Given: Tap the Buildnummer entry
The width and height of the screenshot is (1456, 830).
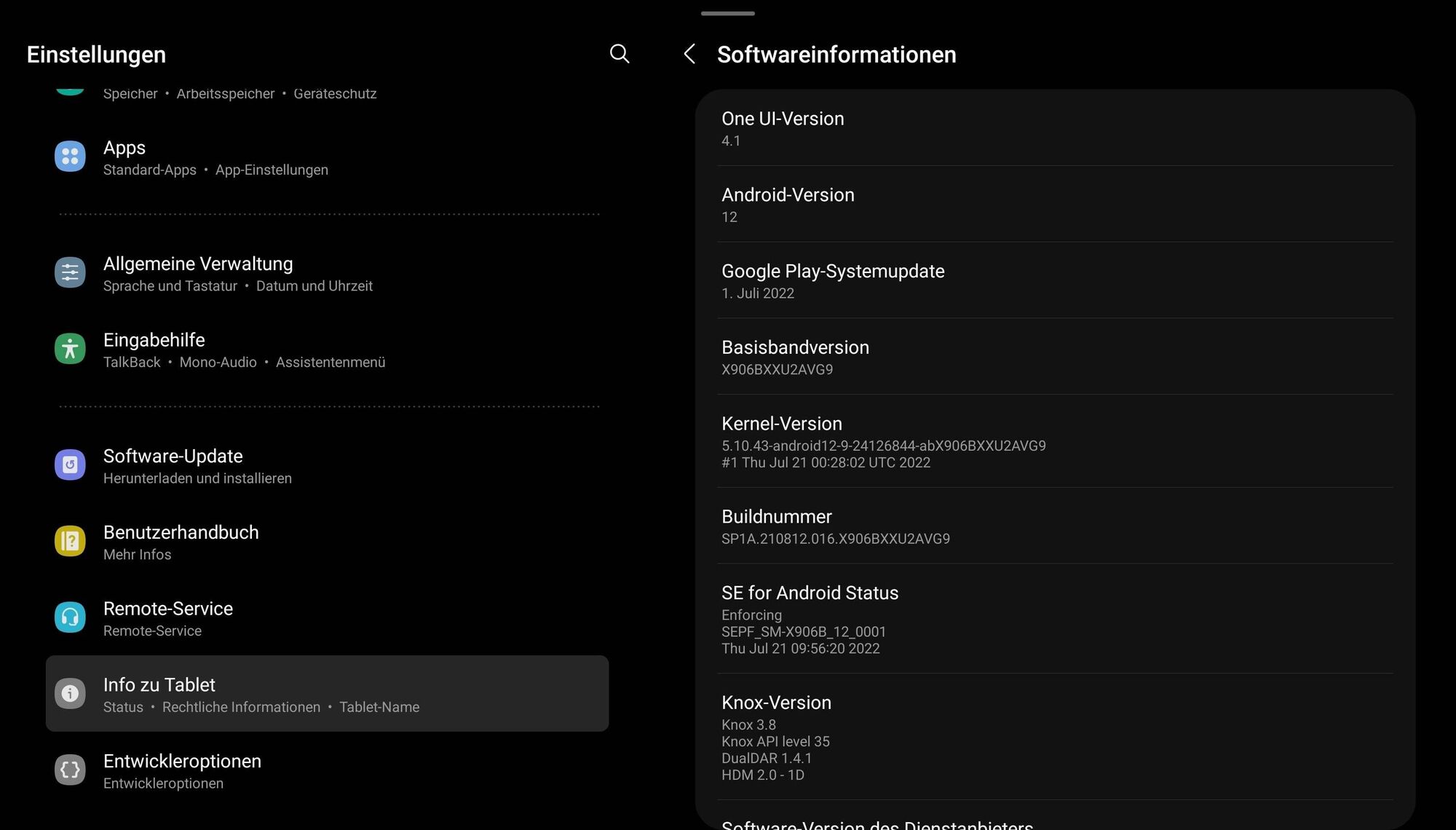Looking at the screenshot, I should tap(1054, 526).
